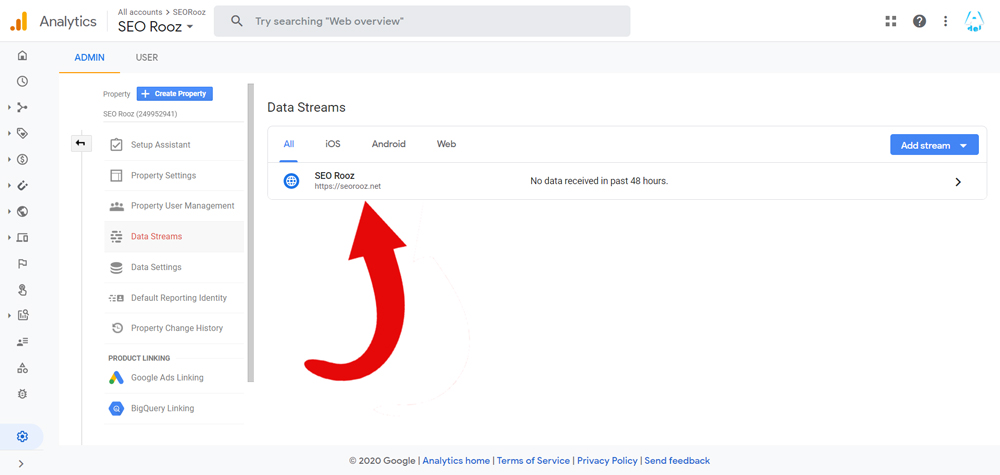Click the "All accounts > SEORooz" breadcrumb

[x=162, y=12]
